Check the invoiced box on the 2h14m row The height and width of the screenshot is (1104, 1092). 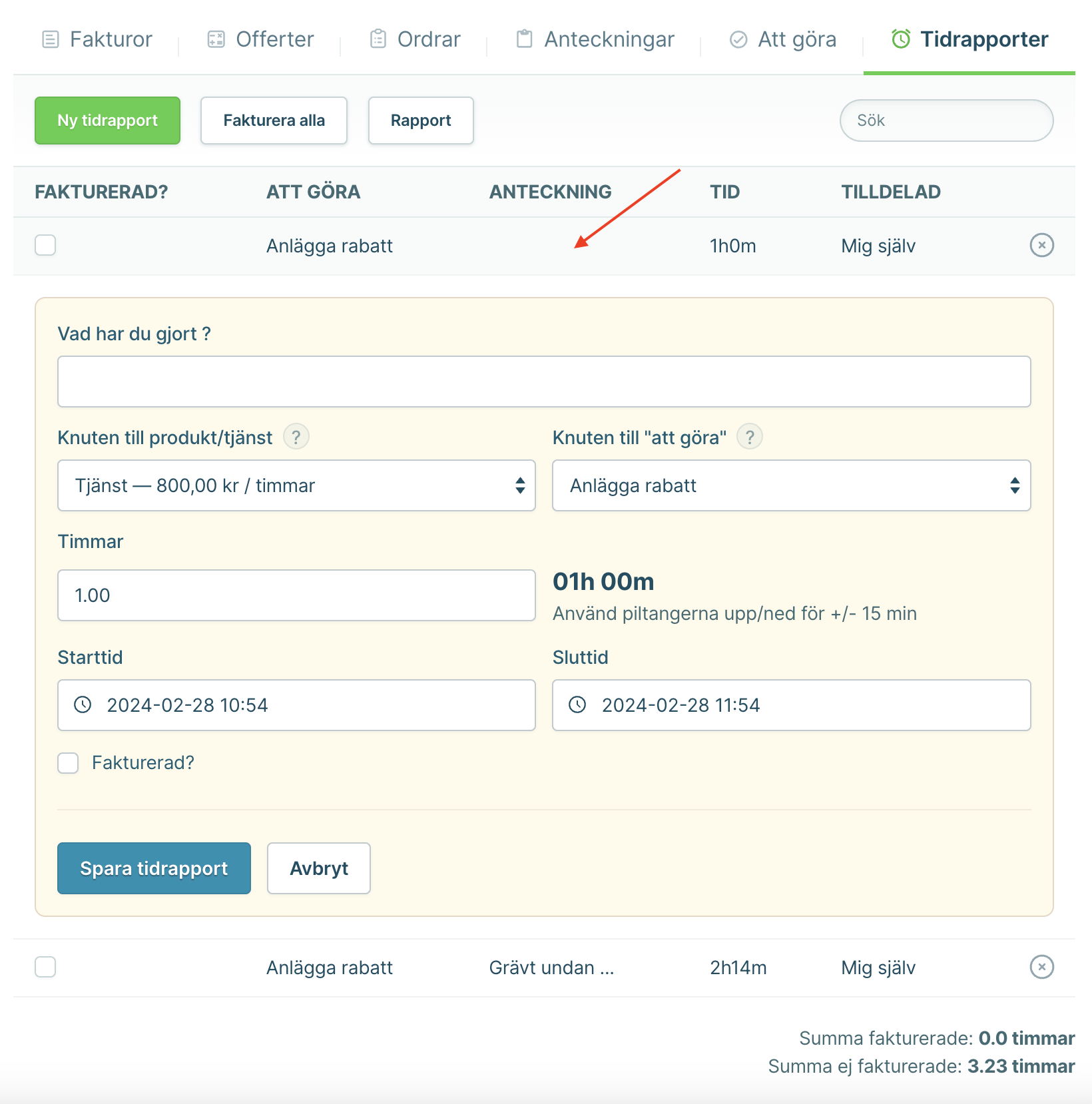click(x=45, y=967)
